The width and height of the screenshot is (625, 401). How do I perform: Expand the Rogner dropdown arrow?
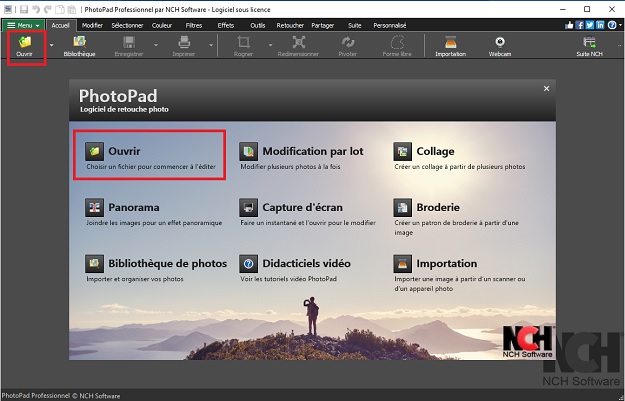click(x=270, y=45)
